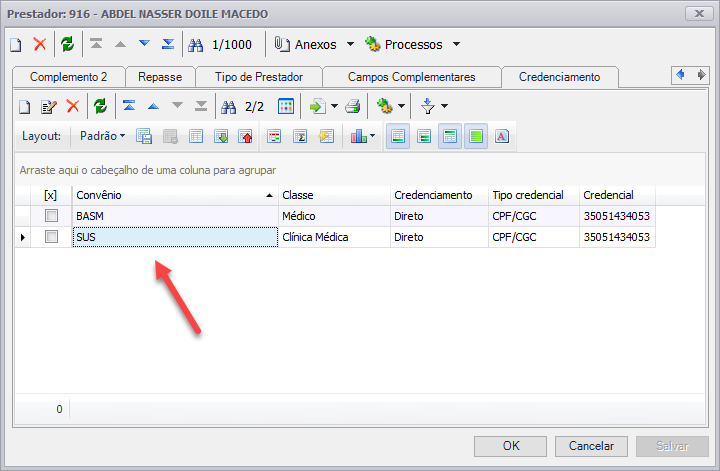The height and width of the screenshot is (471, 720).
Task: Go to last Prestador record
Action: click(x=168, y=44)
